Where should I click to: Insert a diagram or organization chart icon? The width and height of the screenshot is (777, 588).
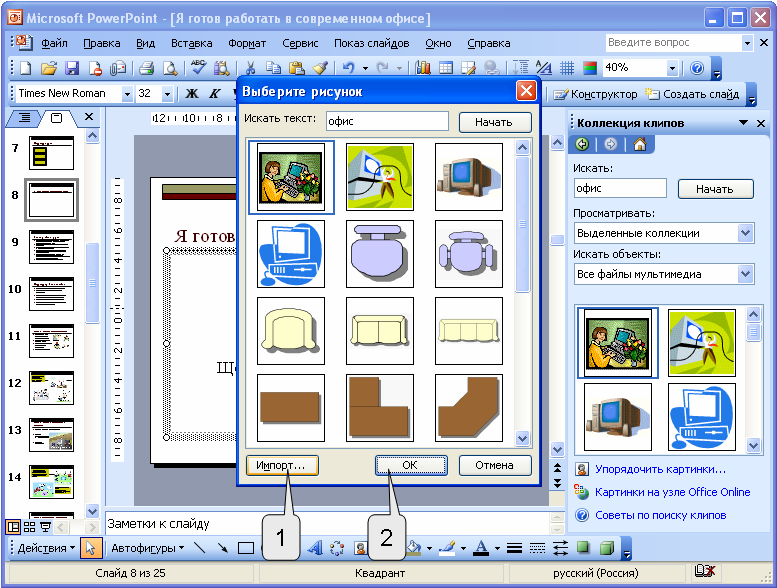point(337,548)
